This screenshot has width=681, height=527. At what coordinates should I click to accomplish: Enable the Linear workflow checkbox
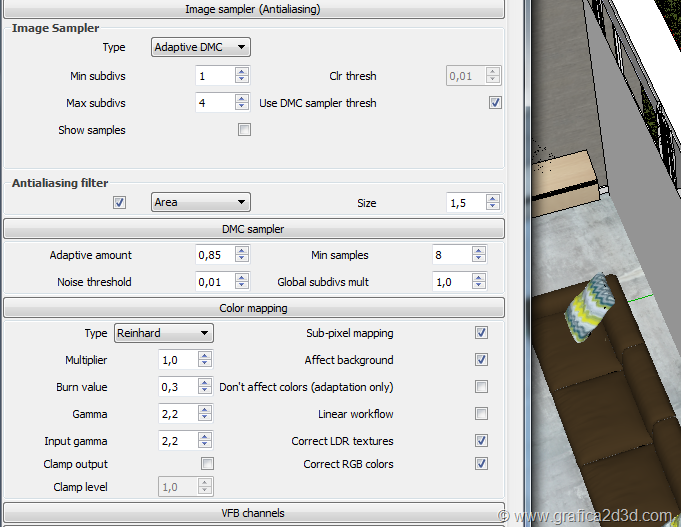481,414
